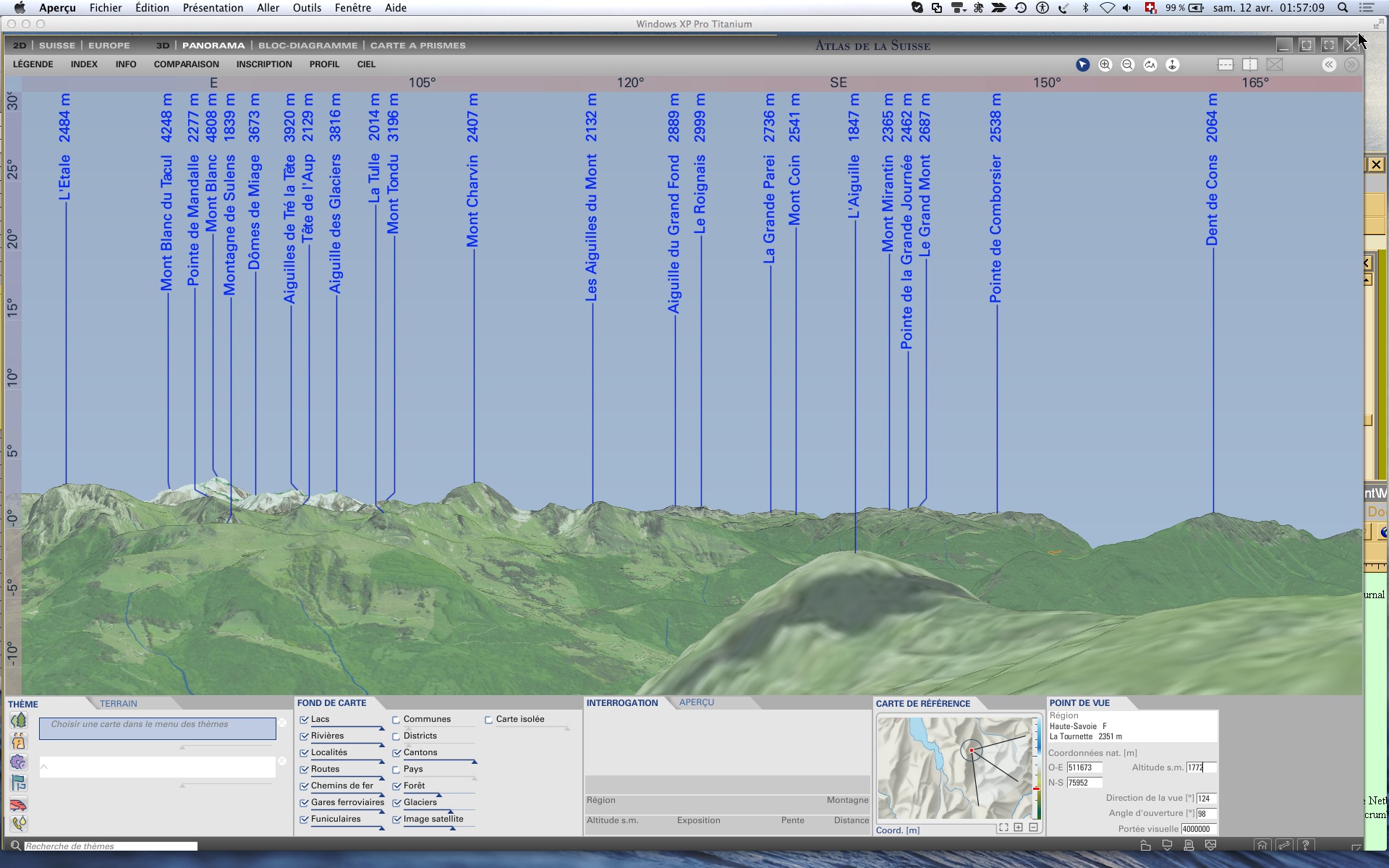Switch to the TERRAIN tab
Image resolution: width=1389 pixels, height=868 pixels.
(118, 704)
